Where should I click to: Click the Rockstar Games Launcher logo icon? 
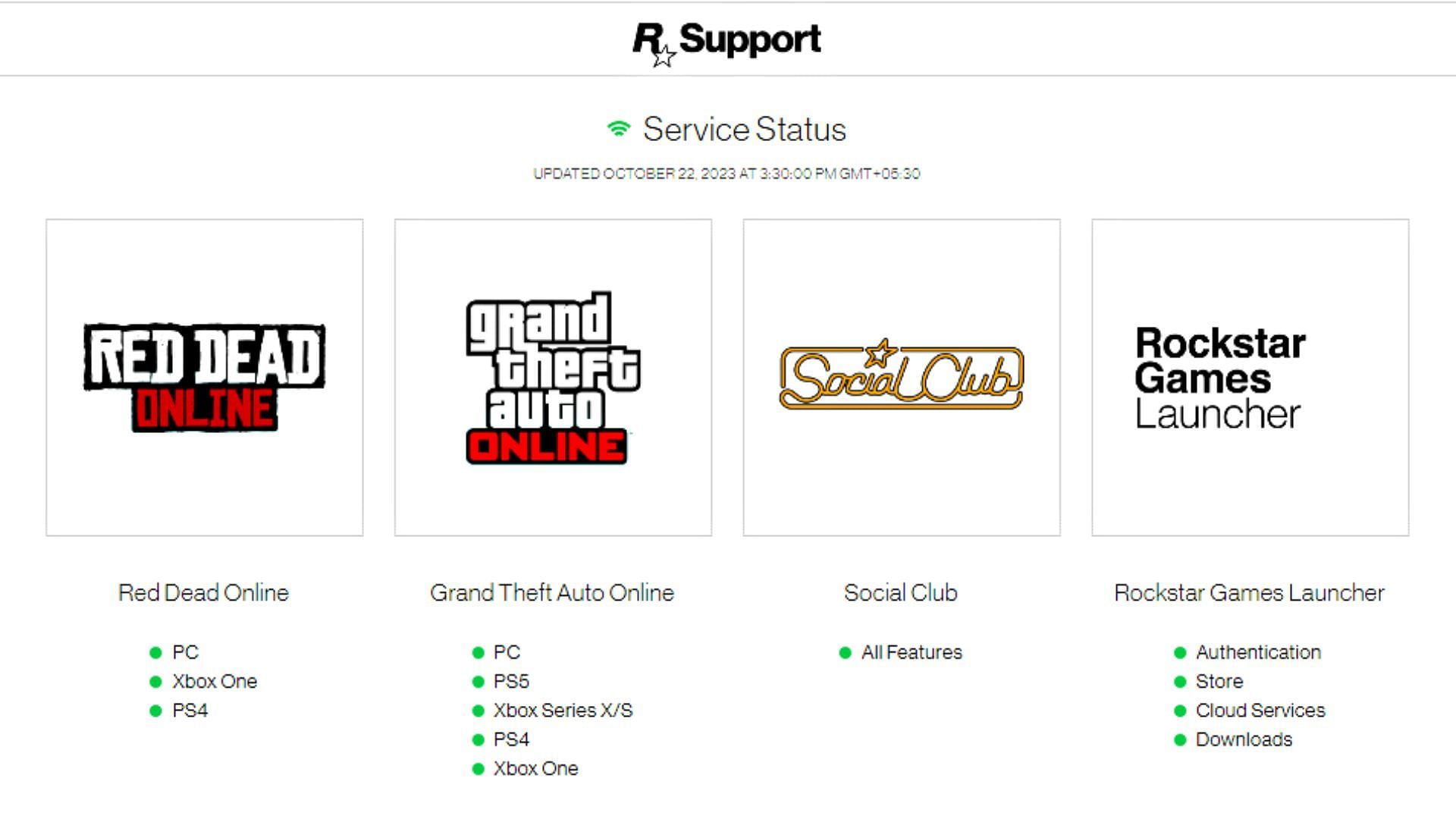pos(1250,377)
